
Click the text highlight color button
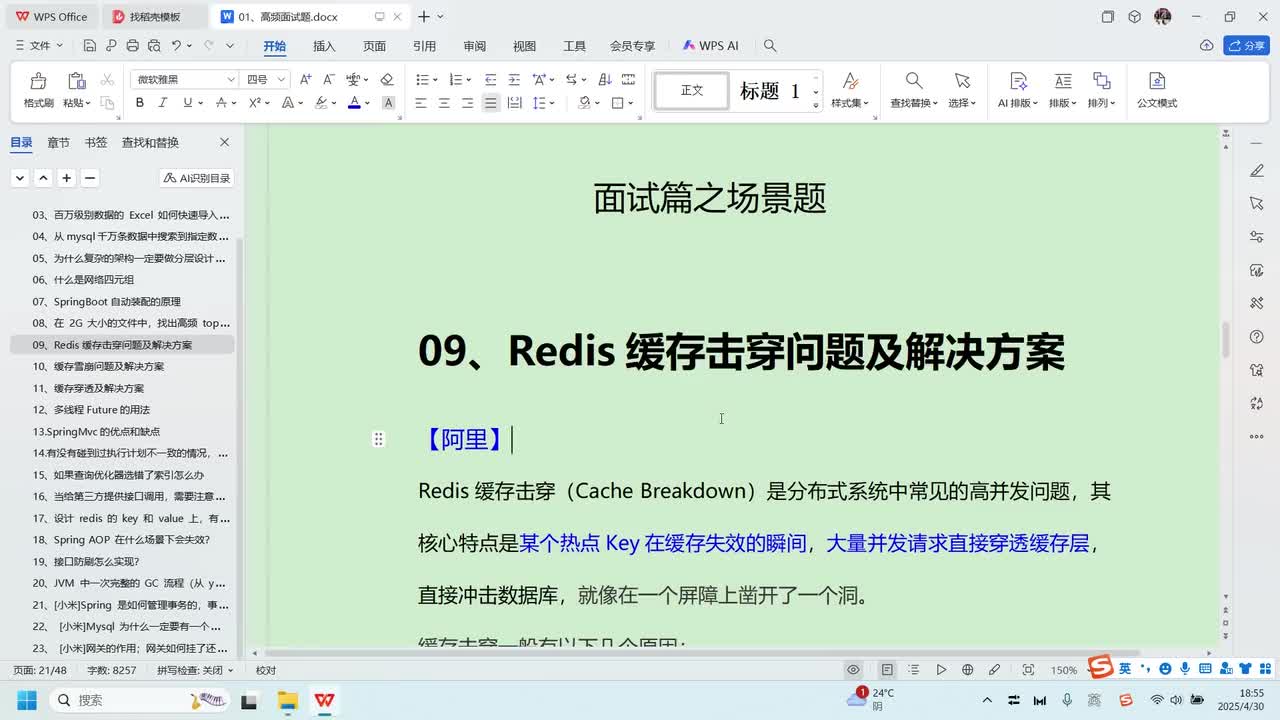(322, 103)
